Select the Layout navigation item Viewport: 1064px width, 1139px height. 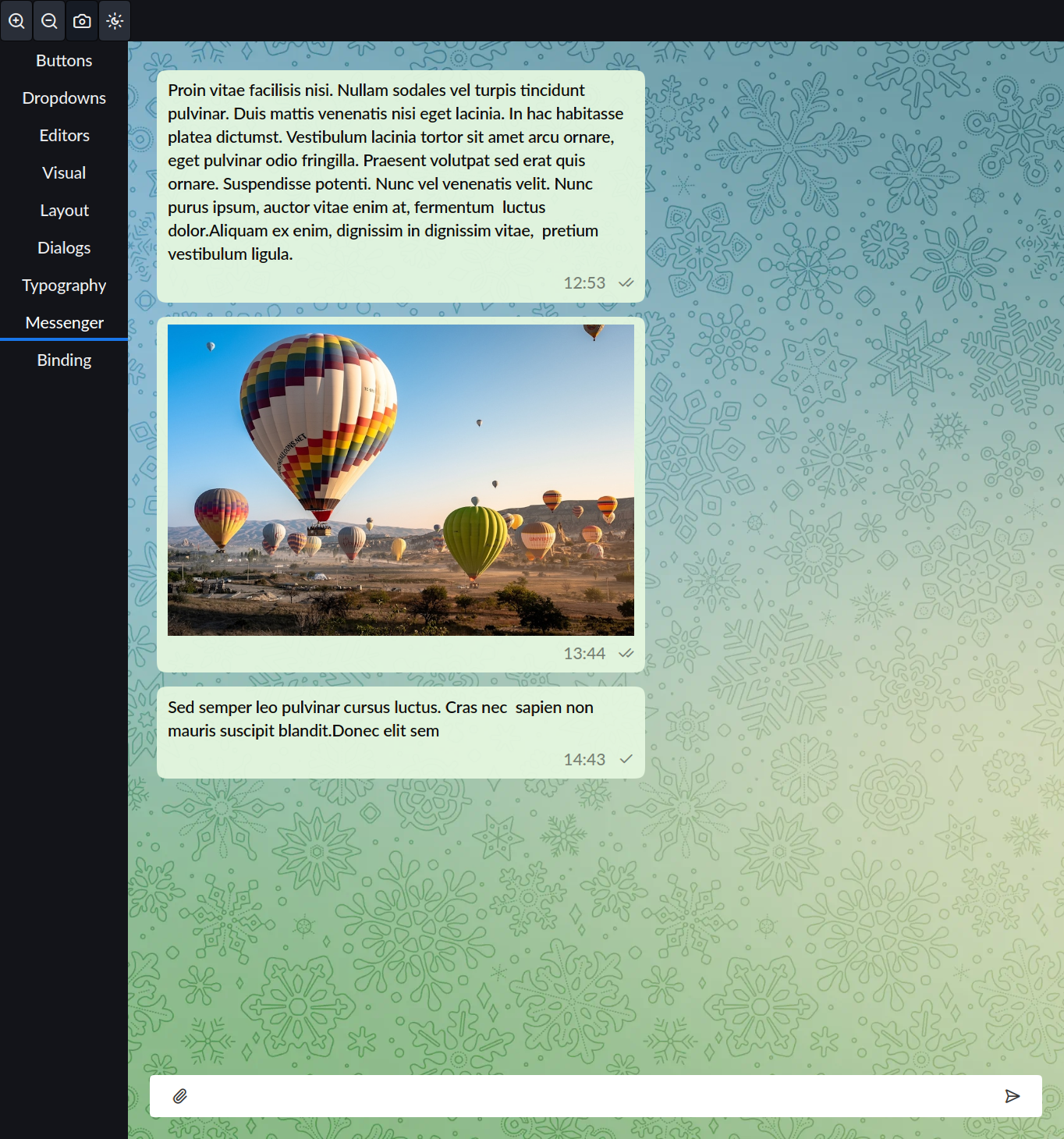[64, 211]
